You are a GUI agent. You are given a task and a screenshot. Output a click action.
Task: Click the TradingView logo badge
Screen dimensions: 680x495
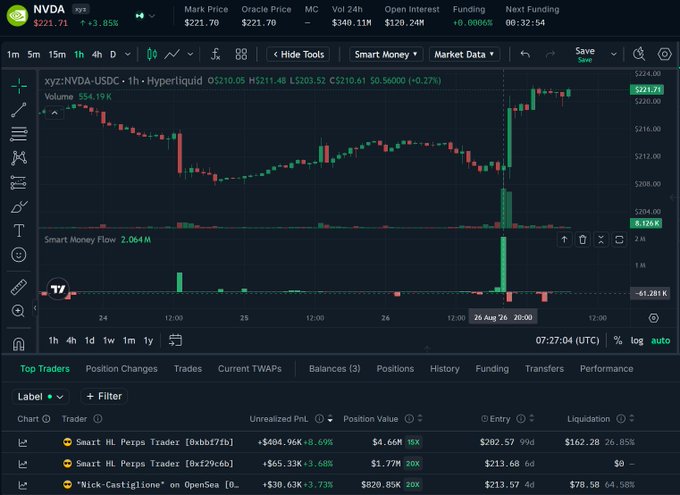coord(58,289)
